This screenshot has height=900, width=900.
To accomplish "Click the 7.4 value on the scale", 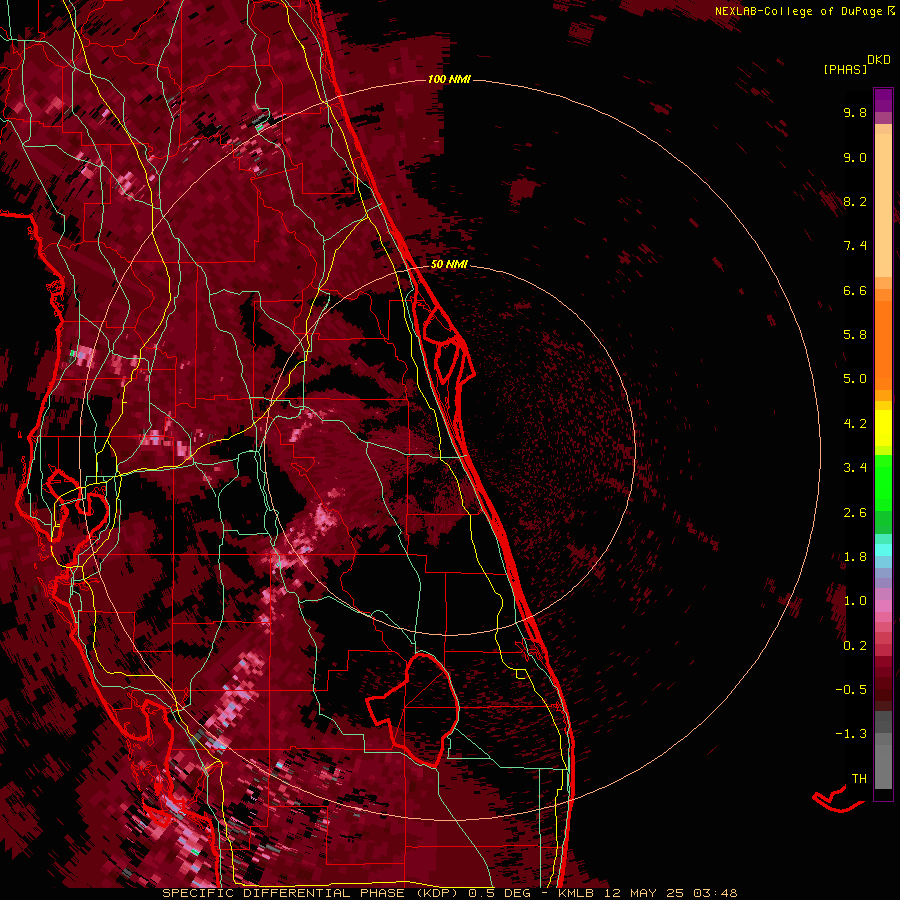I will (855, 246).
